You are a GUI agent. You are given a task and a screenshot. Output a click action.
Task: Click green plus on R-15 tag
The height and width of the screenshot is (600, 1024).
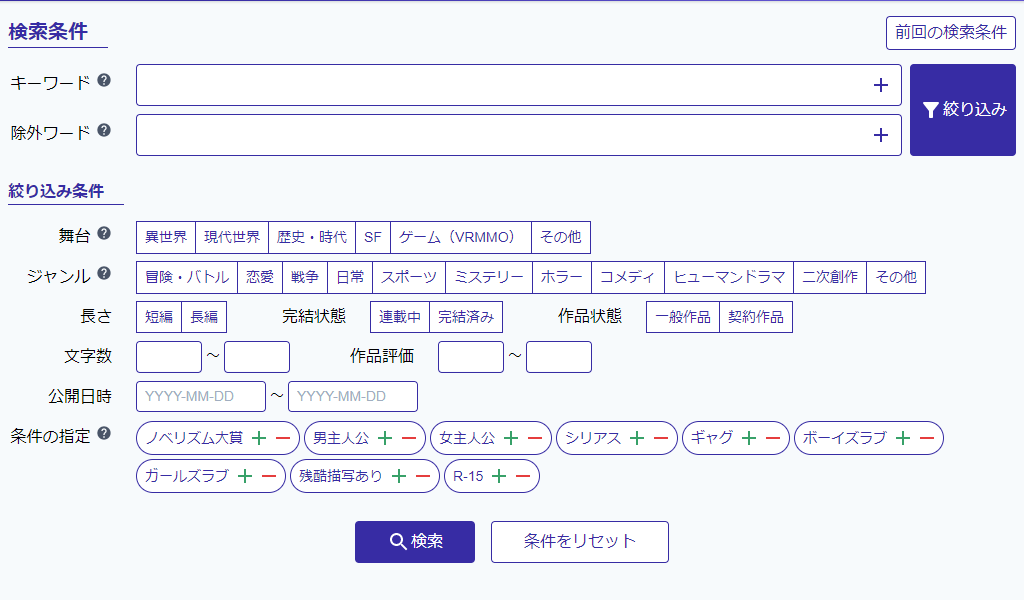499,477
